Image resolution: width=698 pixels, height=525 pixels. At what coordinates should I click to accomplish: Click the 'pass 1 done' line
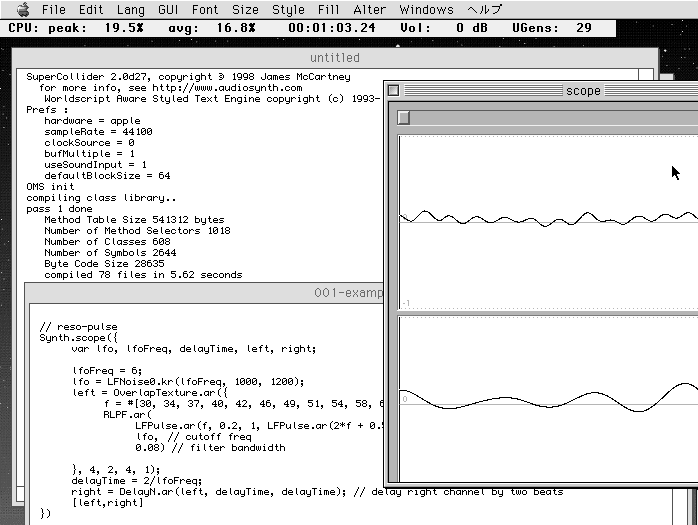pos(59,208)
